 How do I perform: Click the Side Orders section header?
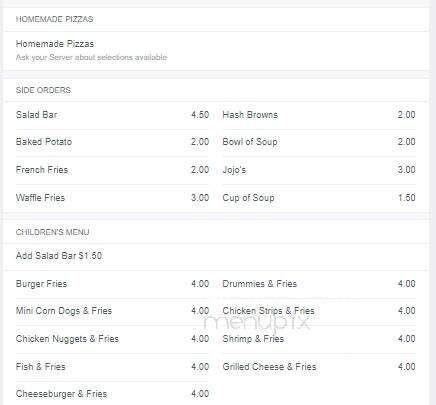pos(43,90)
